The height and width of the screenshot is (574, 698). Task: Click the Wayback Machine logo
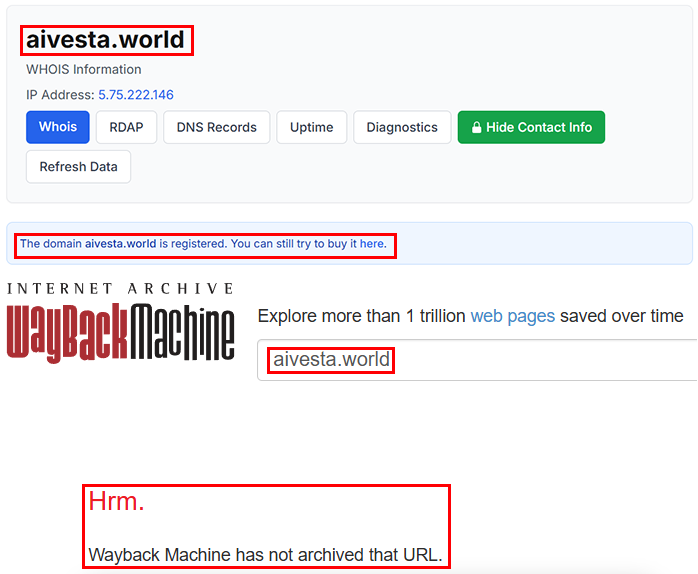point(121,332)
